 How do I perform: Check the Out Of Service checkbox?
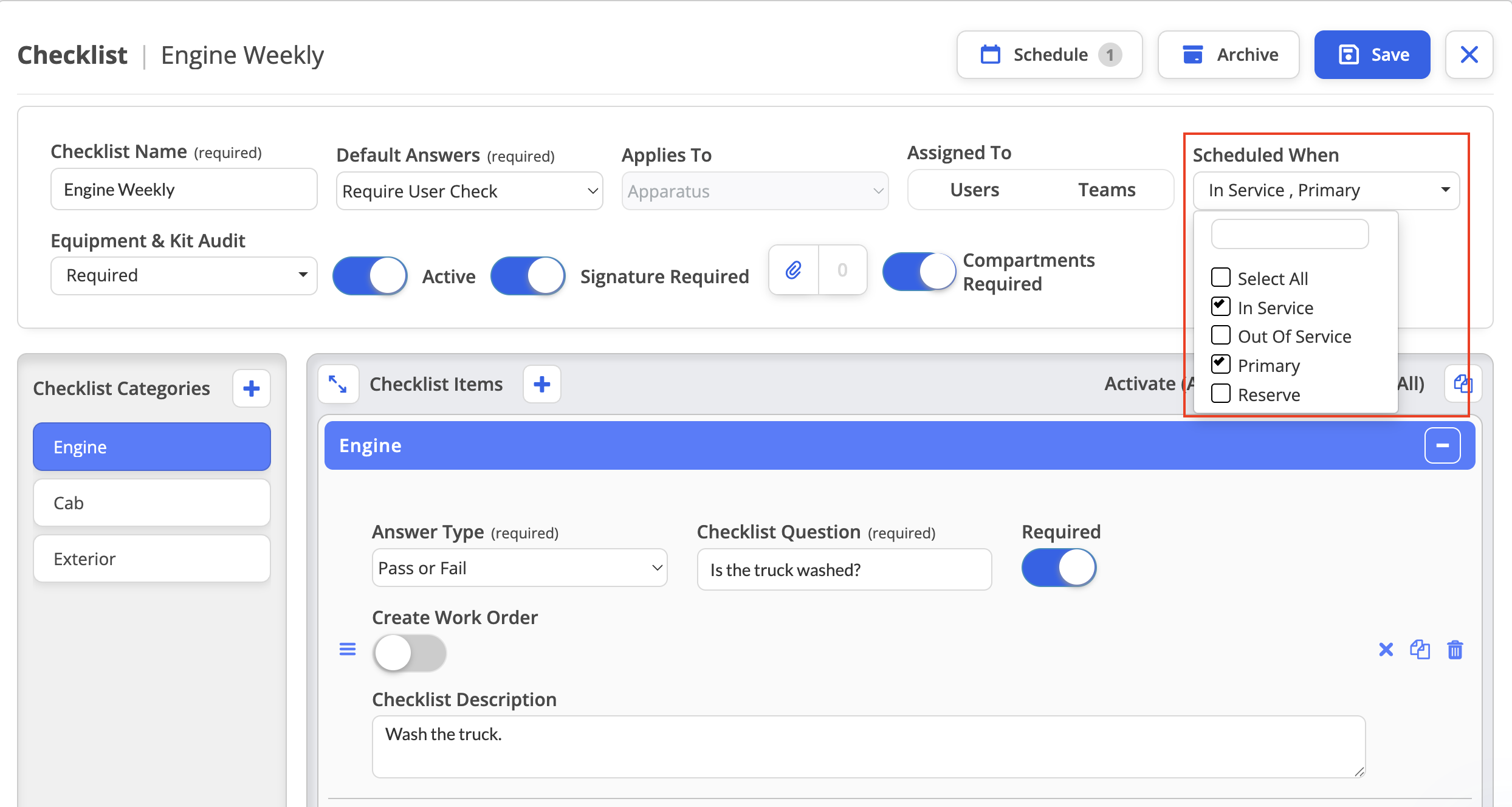(x=1221, y=335)
